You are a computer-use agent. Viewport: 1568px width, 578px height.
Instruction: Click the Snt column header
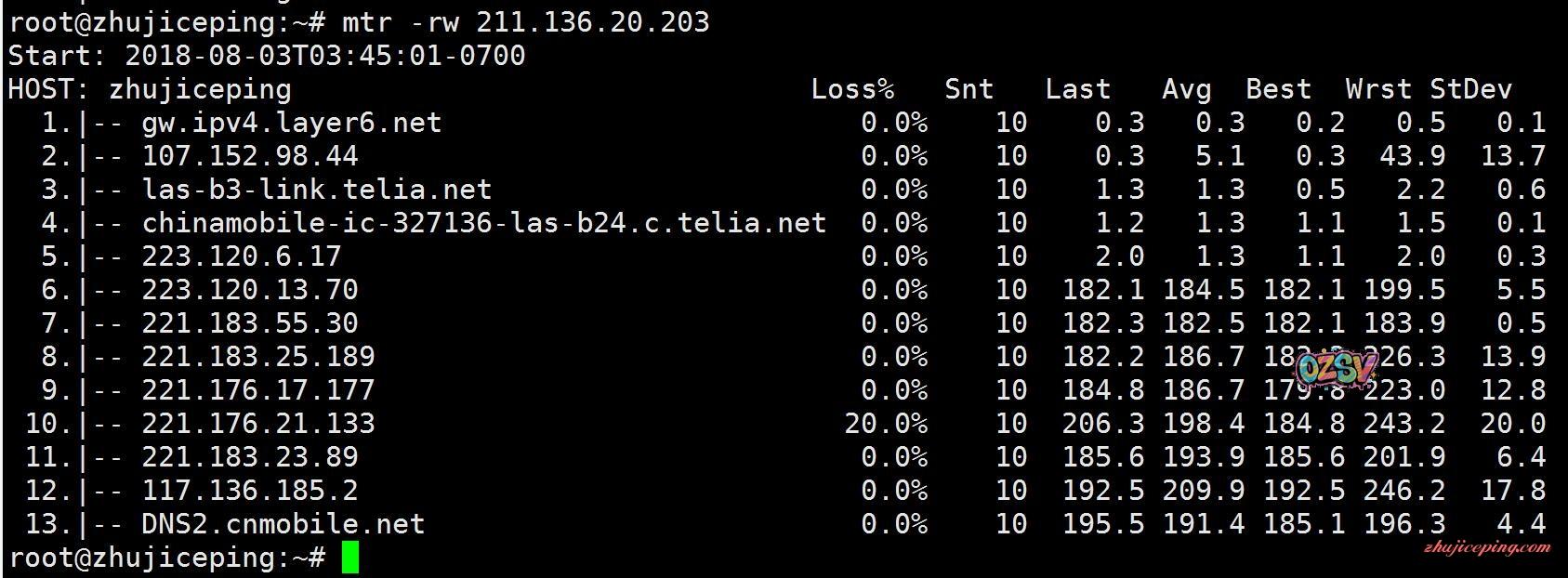coord(968,89)
